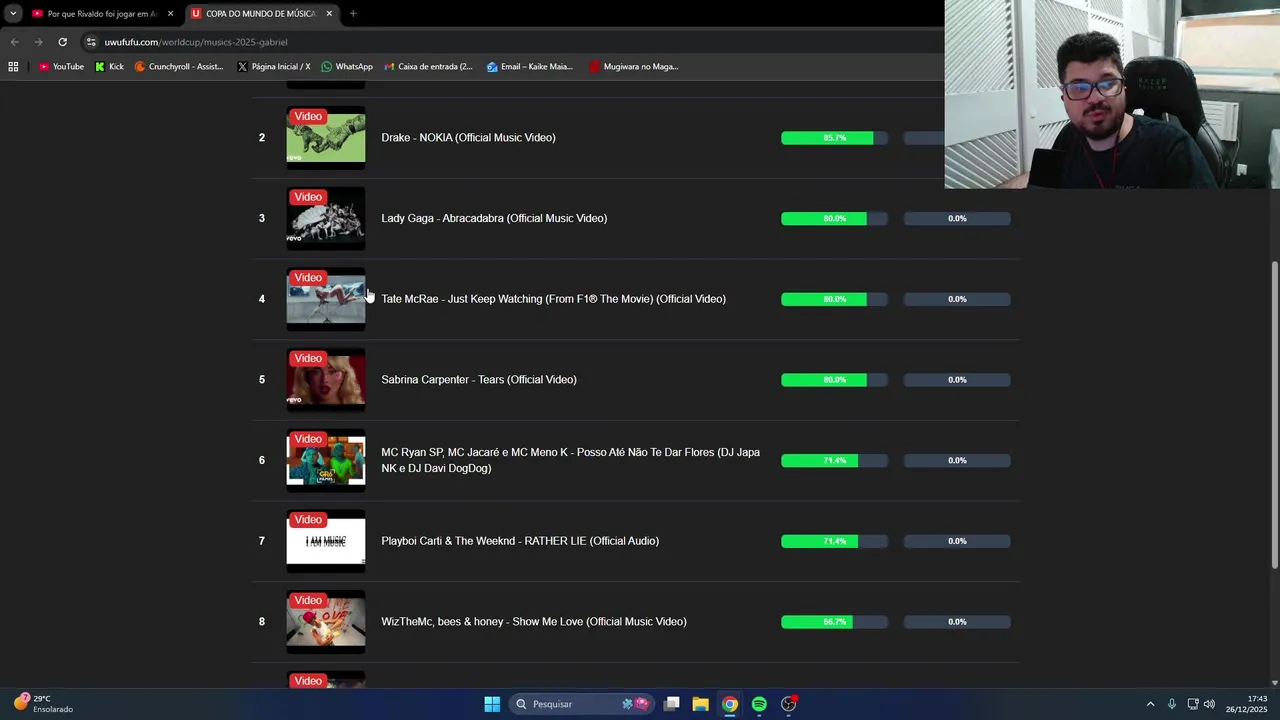This screenshot has width=1280, height=720.
Task: Open WizTheMc Show Me Love thumbnail
Action: click(326, 622)
